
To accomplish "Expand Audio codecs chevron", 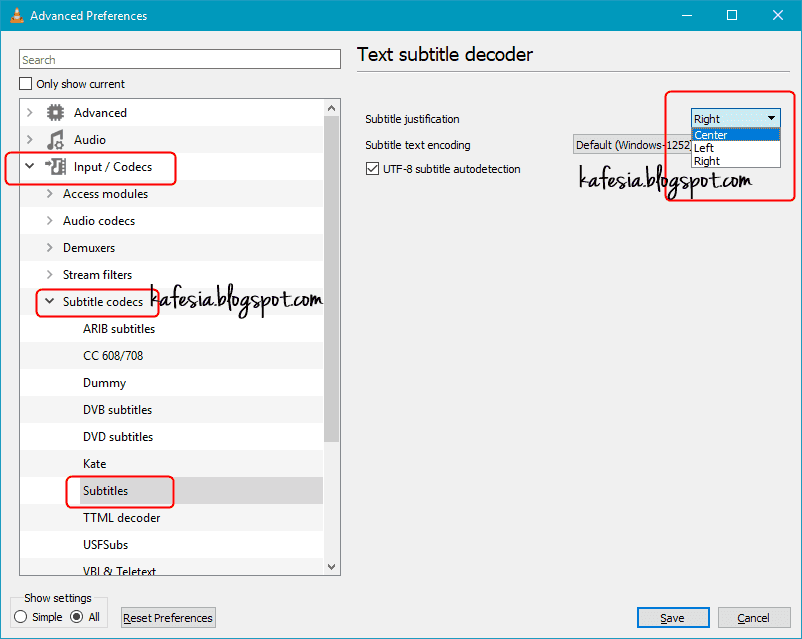I will click(x=50, y=221).
